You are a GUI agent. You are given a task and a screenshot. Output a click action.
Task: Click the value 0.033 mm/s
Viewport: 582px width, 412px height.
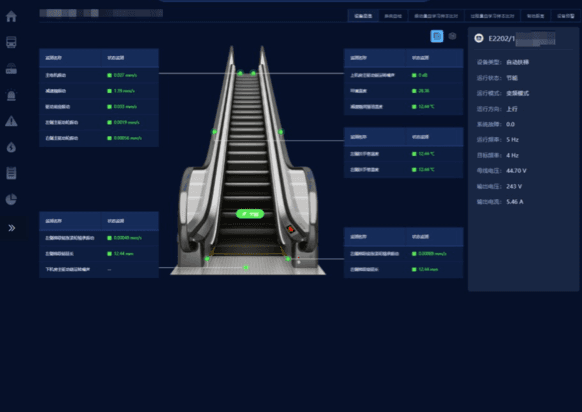(125, 107)
